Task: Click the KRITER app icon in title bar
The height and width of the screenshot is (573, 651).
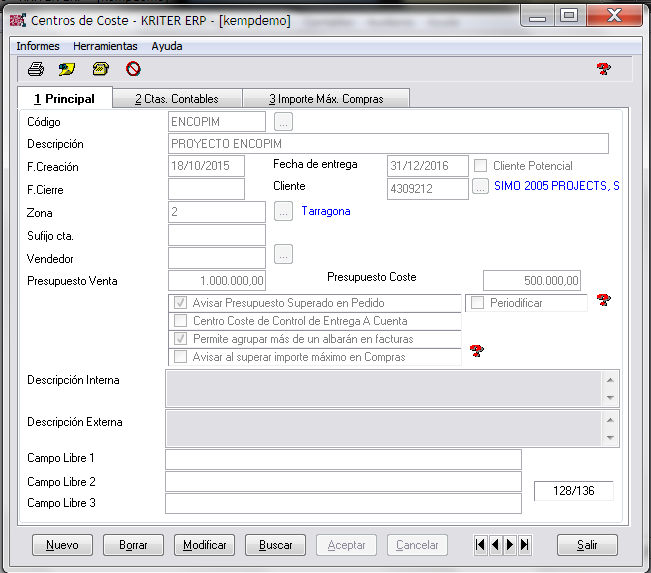Action: (18, 20)
